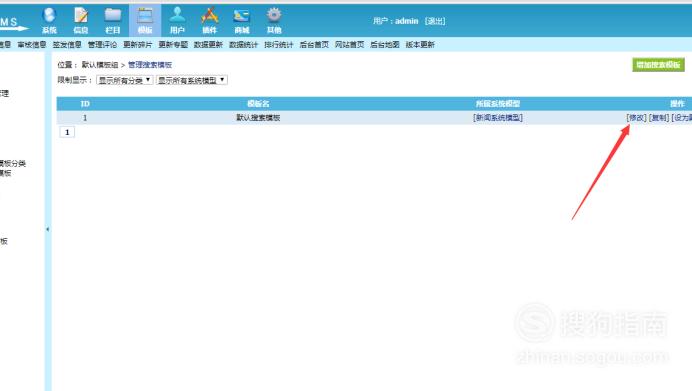Open the 其他 (Other) gear icon

274,20
